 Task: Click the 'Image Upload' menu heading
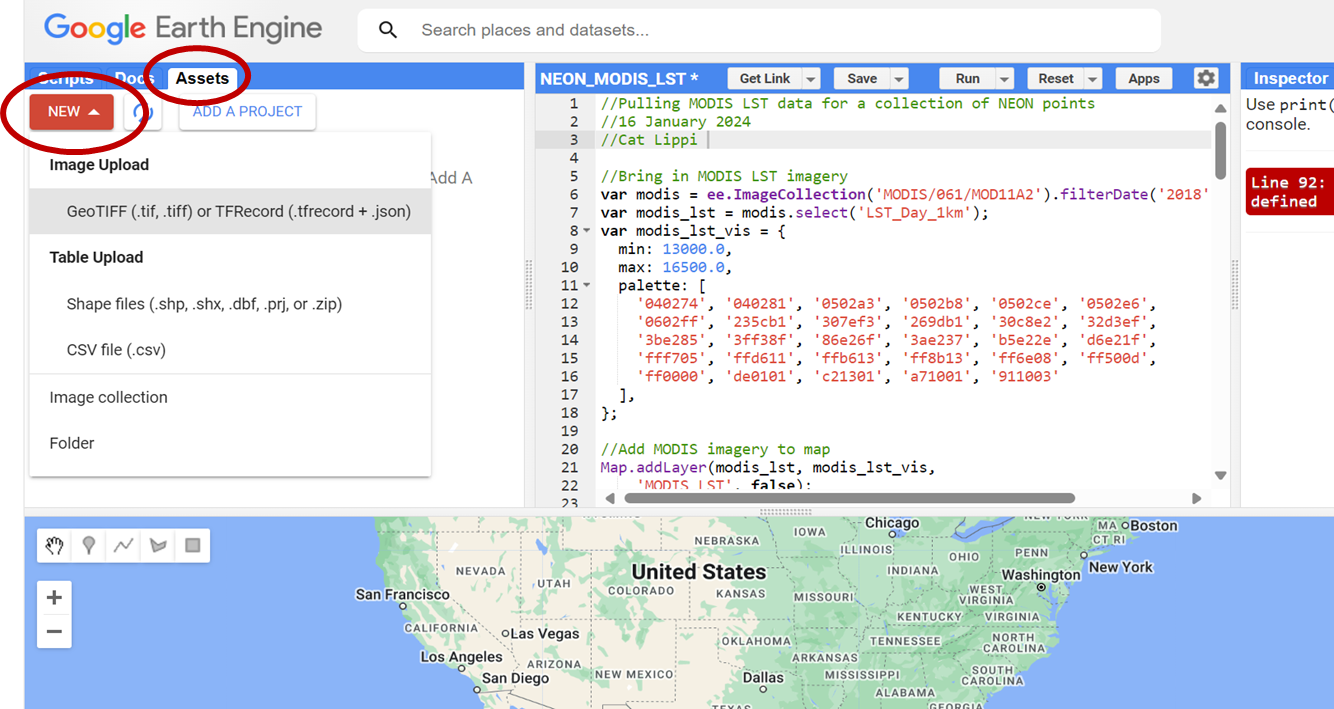point(99,165)
